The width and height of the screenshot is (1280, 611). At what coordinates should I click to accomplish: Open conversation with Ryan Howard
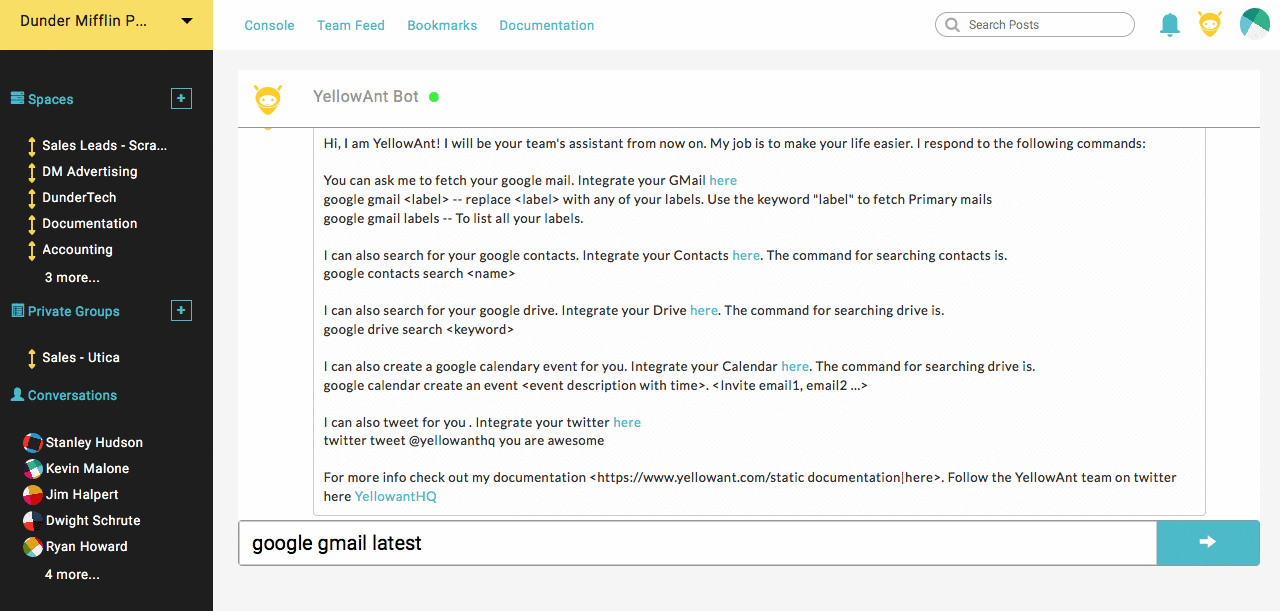click(87, 546)
